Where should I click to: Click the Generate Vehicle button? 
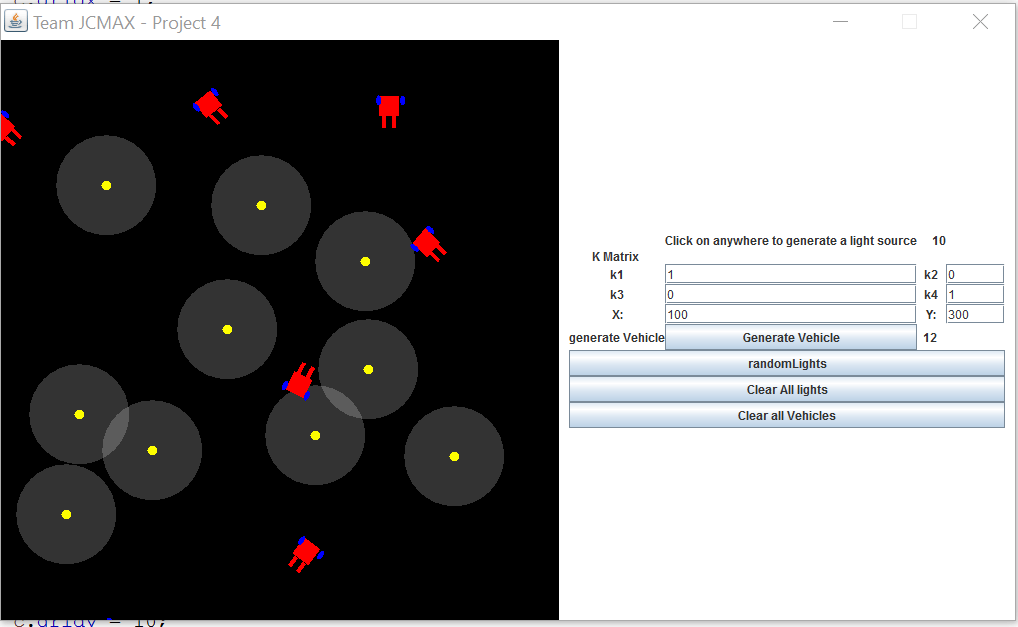coord(791,338)
